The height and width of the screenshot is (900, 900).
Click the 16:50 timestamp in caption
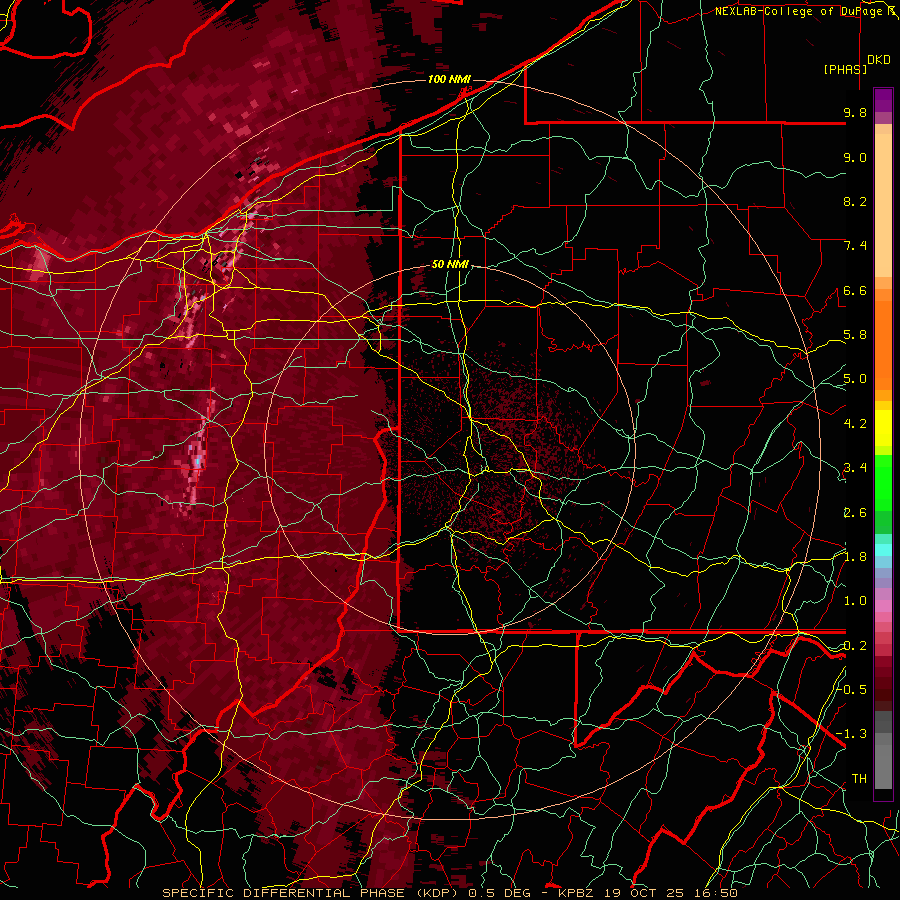[714, 893]
